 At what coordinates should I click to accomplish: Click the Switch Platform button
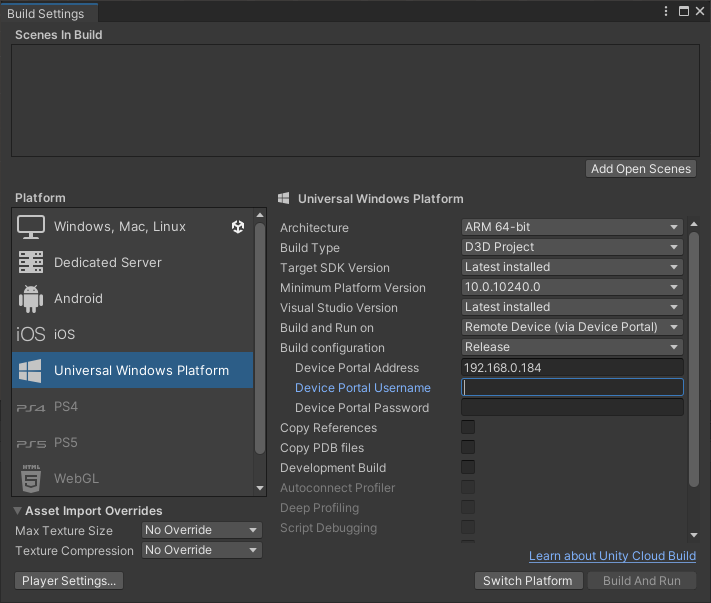coord(527,581)
